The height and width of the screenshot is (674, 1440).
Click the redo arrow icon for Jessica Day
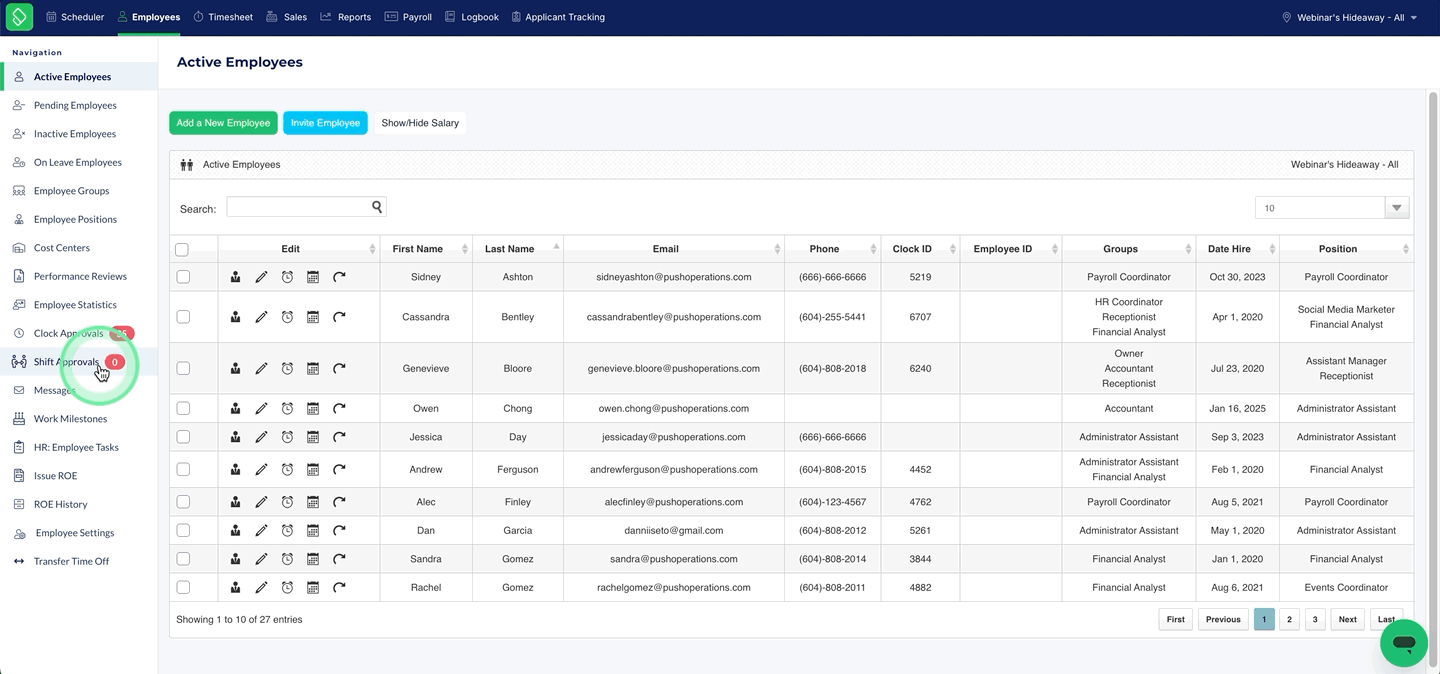[x=339, y=437]
